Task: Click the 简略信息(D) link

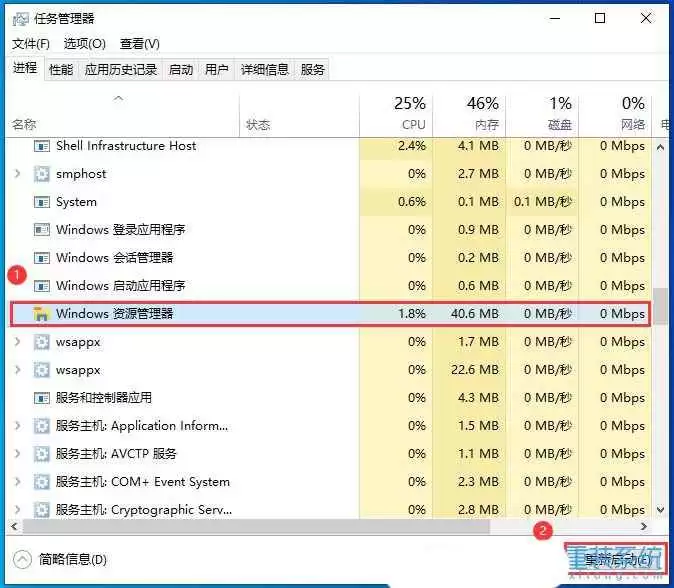Action: tap(73, 560)
